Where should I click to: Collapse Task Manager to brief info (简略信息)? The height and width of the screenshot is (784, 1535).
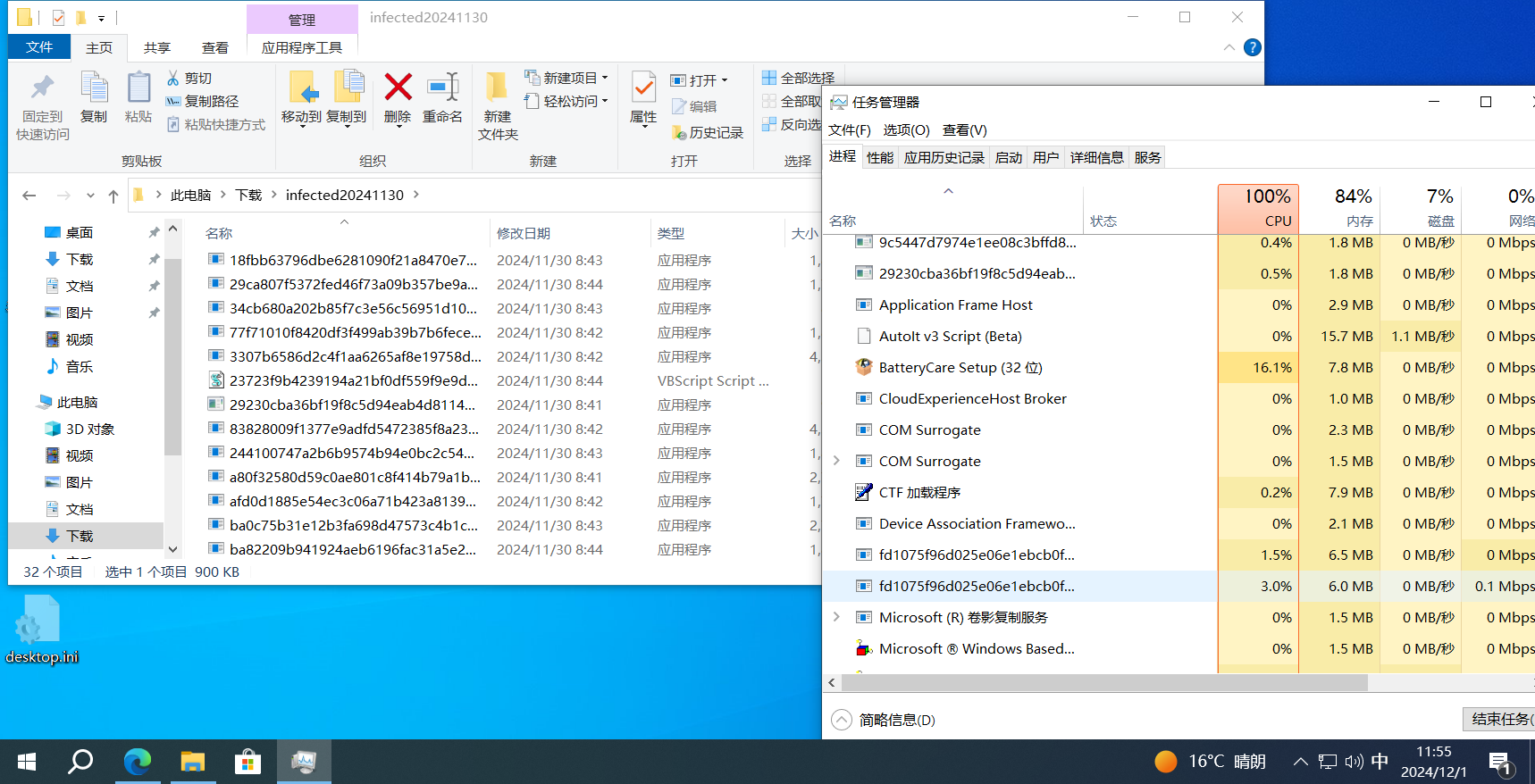[x=842, y=720]
